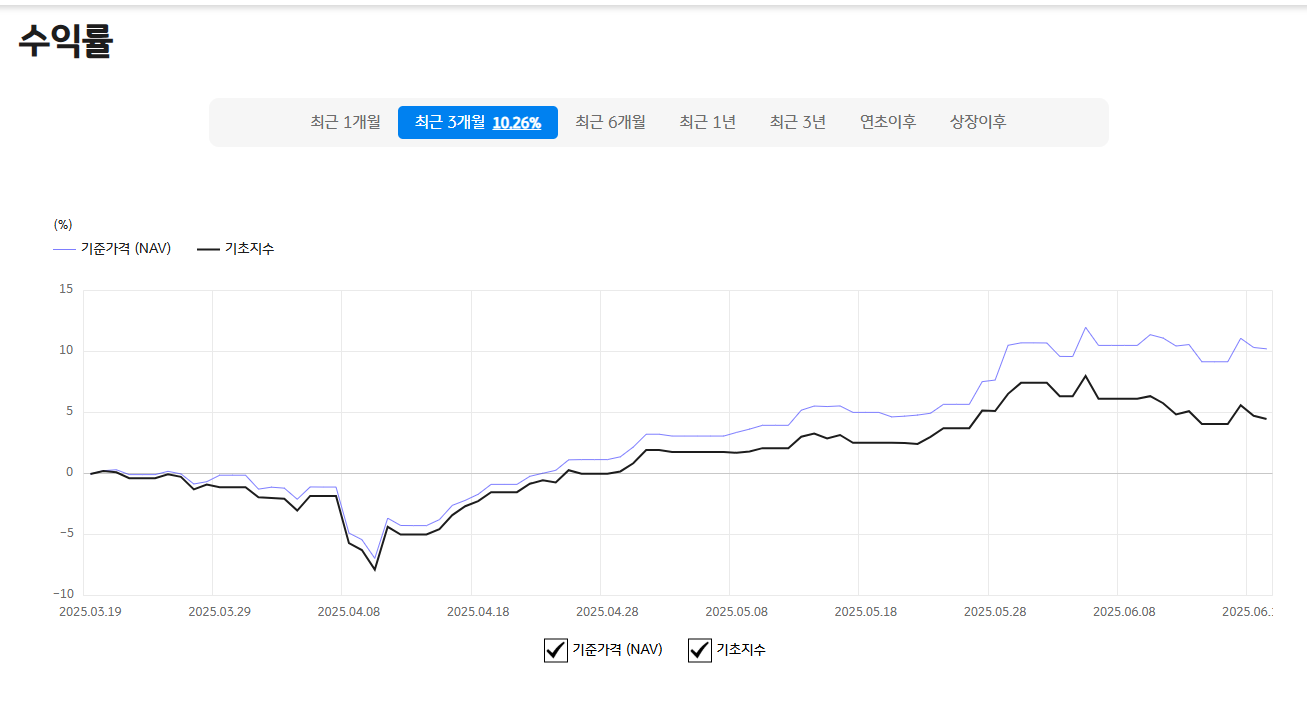The image size is (1307, 712).
Task: Click the 기준가격 (NAV) chart legend entry
Action: pos(112,249)
